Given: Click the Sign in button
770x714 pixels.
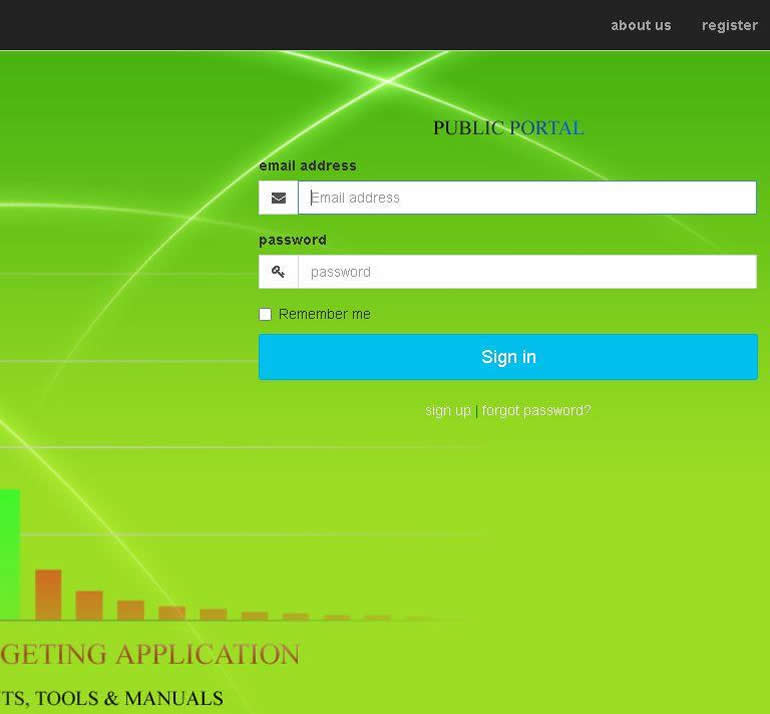Looking at the screenshot, I should pos(508,357).
